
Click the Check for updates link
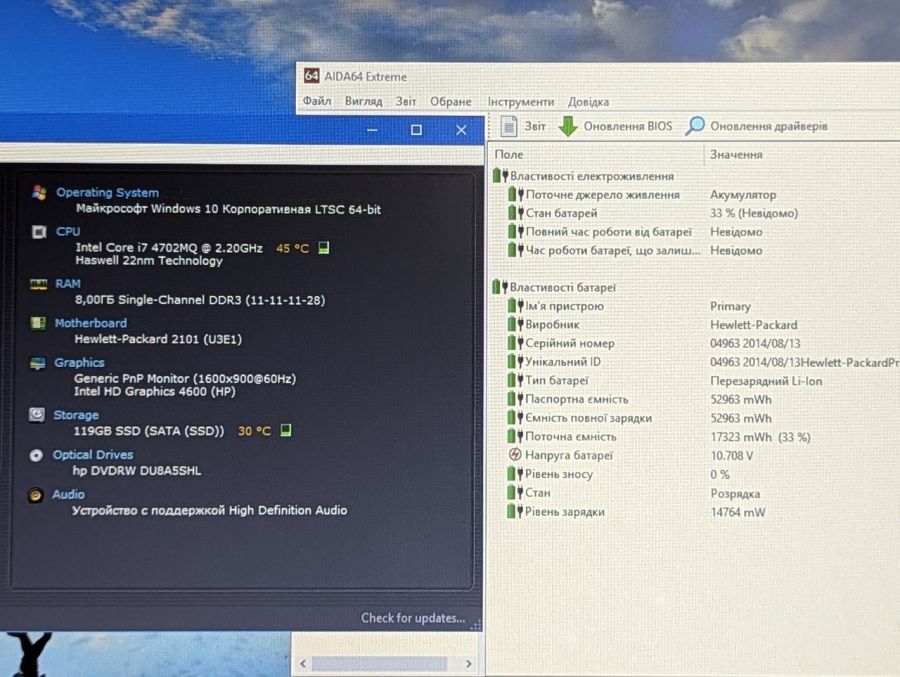pos(413,618)
